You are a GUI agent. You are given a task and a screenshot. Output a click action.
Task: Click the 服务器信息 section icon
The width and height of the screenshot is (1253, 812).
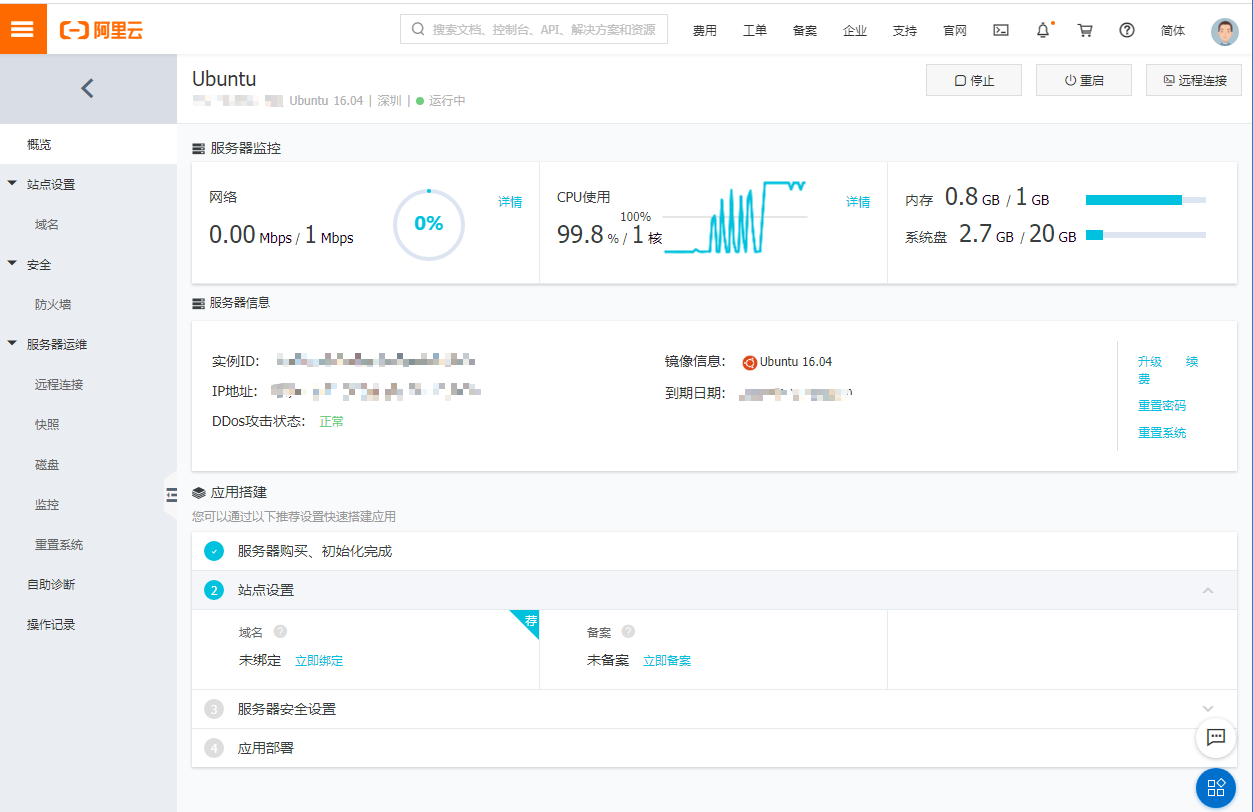point(198,302)
